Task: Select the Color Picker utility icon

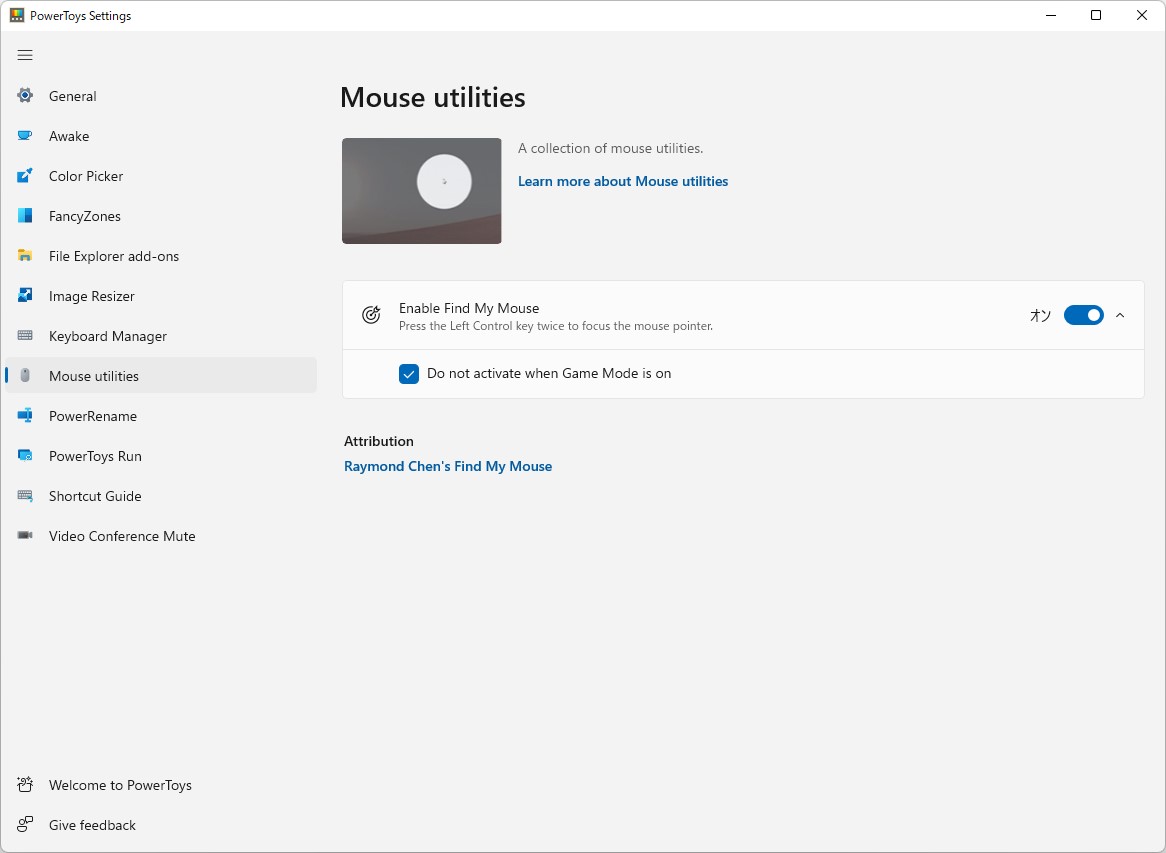Action: [24, 176]
